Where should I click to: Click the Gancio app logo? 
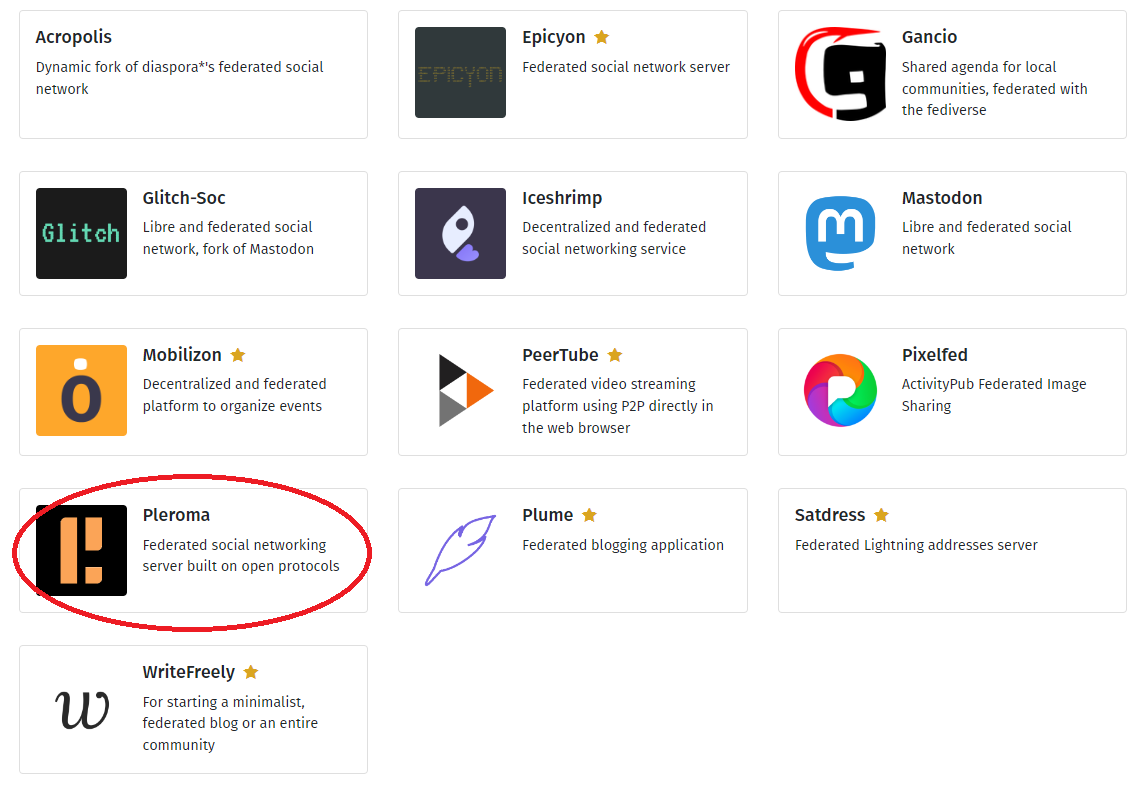tap(840, 71)
